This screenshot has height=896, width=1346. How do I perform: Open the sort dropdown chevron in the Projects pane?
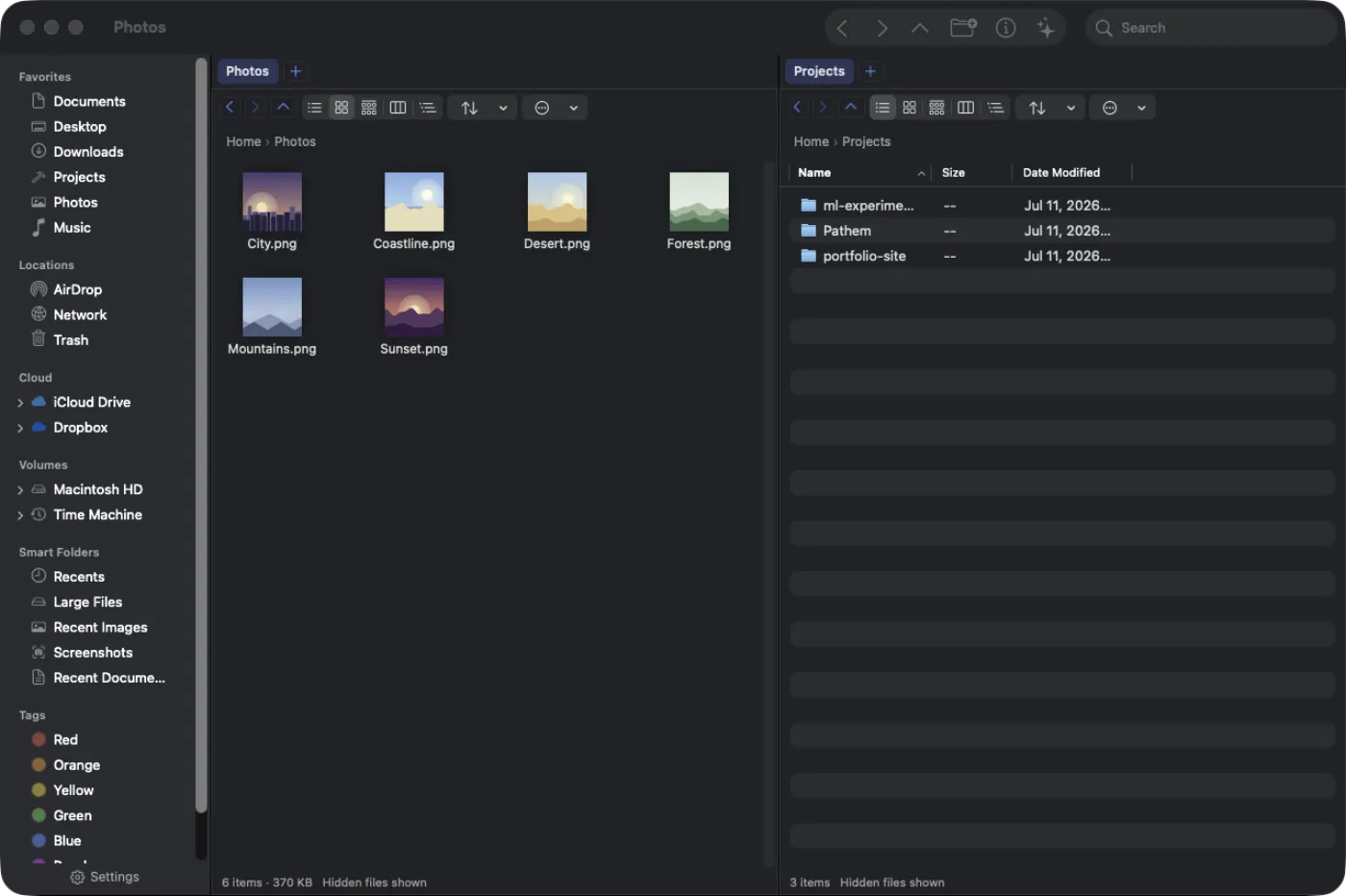pos(1071,108)
